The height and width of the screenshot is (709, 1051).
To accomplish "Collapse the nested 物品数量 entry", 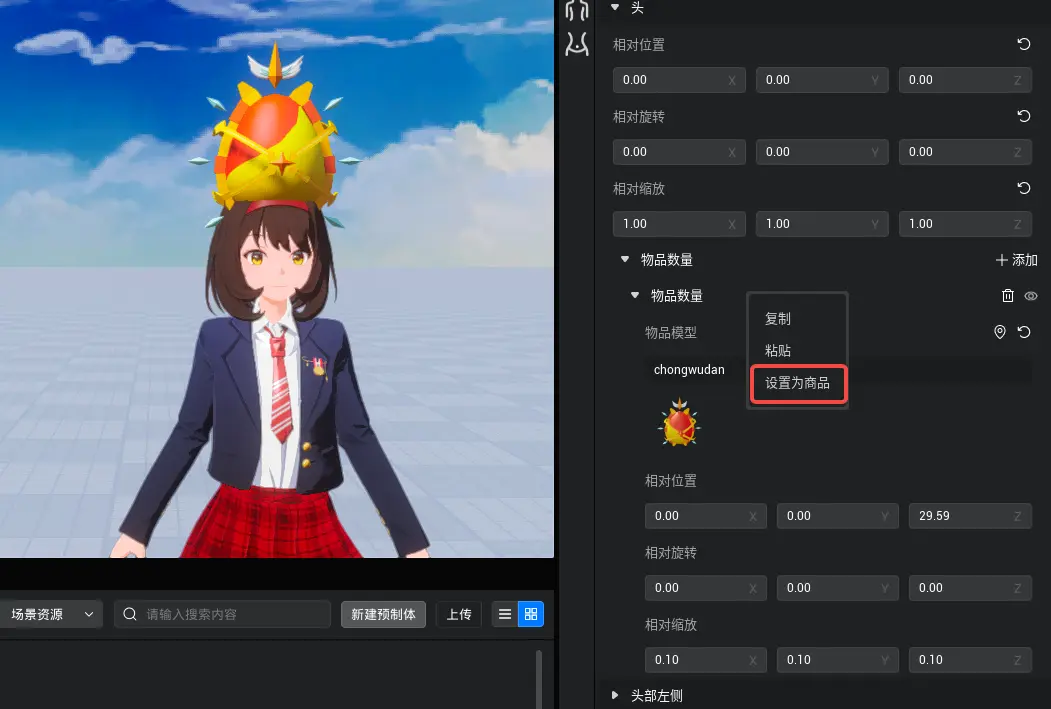I will (x=635, y=295).
